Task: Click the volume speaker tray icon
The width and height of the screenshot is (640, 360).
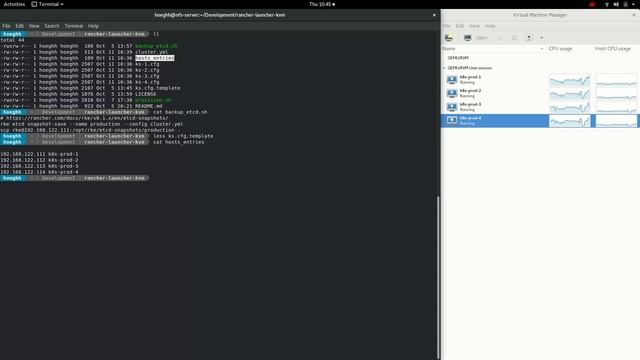Action: point(616,4)
